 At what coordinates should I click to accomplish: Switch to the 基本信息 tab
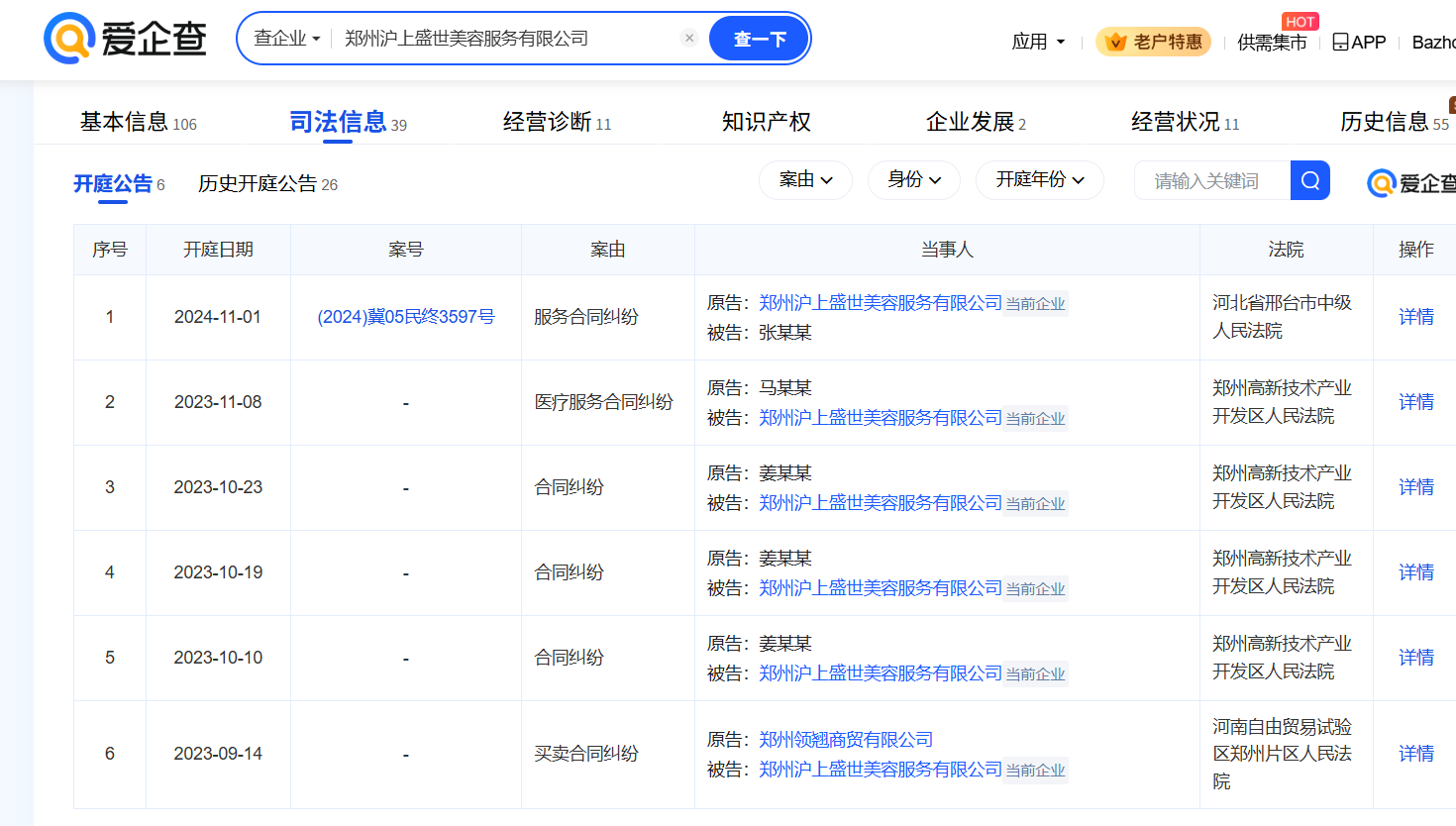tap(125, 122)
